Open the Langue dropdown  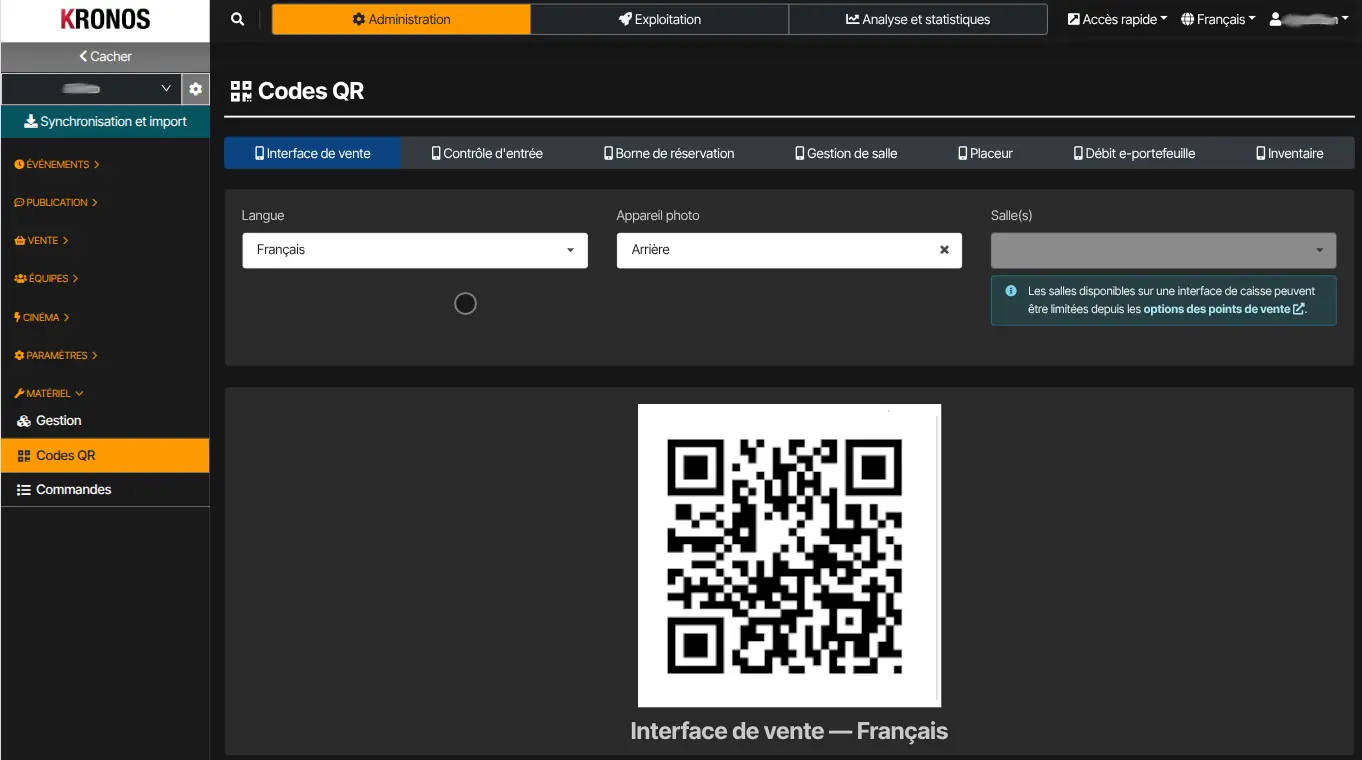click(415, 250)
